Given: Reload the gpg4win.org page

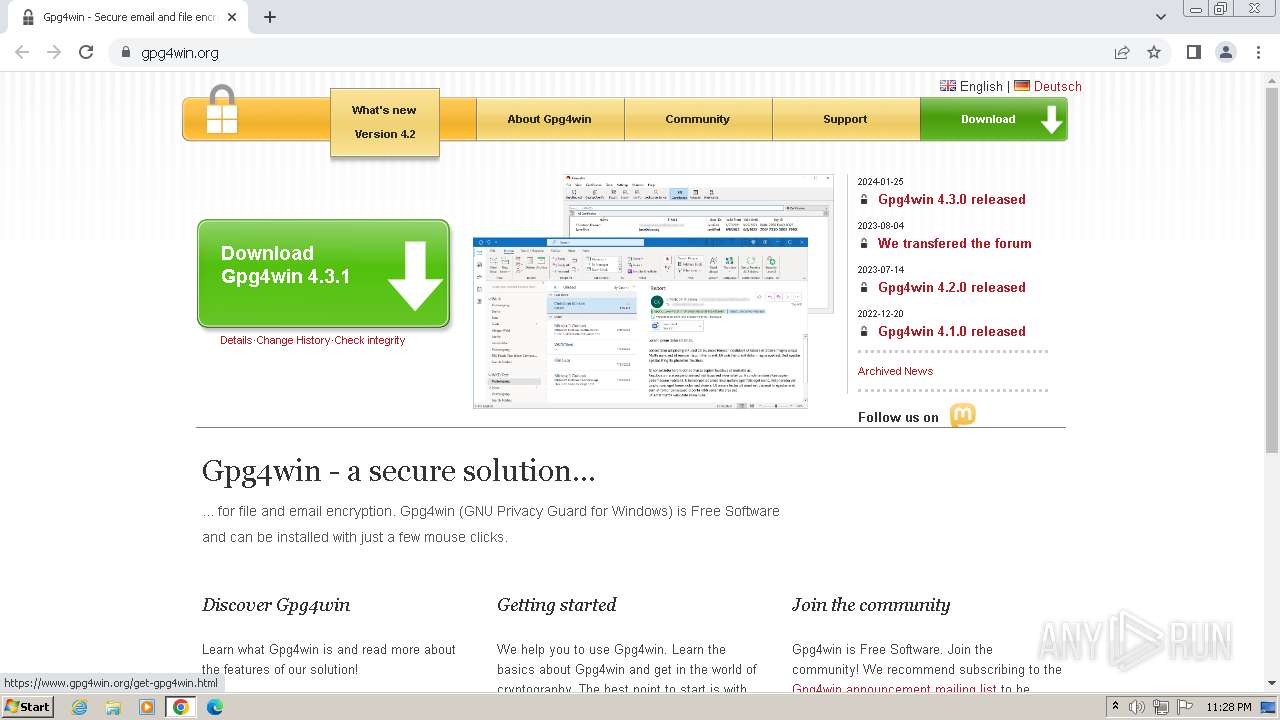Looking at the screenshot, I should tap(86, 52).
